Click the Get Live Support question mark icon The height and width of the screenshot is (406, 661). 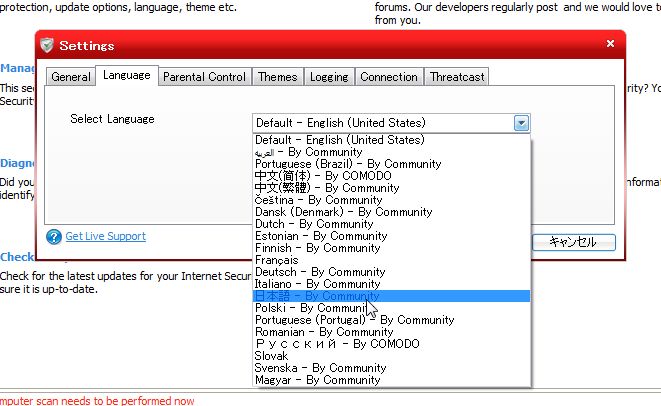tap(54, 237)
